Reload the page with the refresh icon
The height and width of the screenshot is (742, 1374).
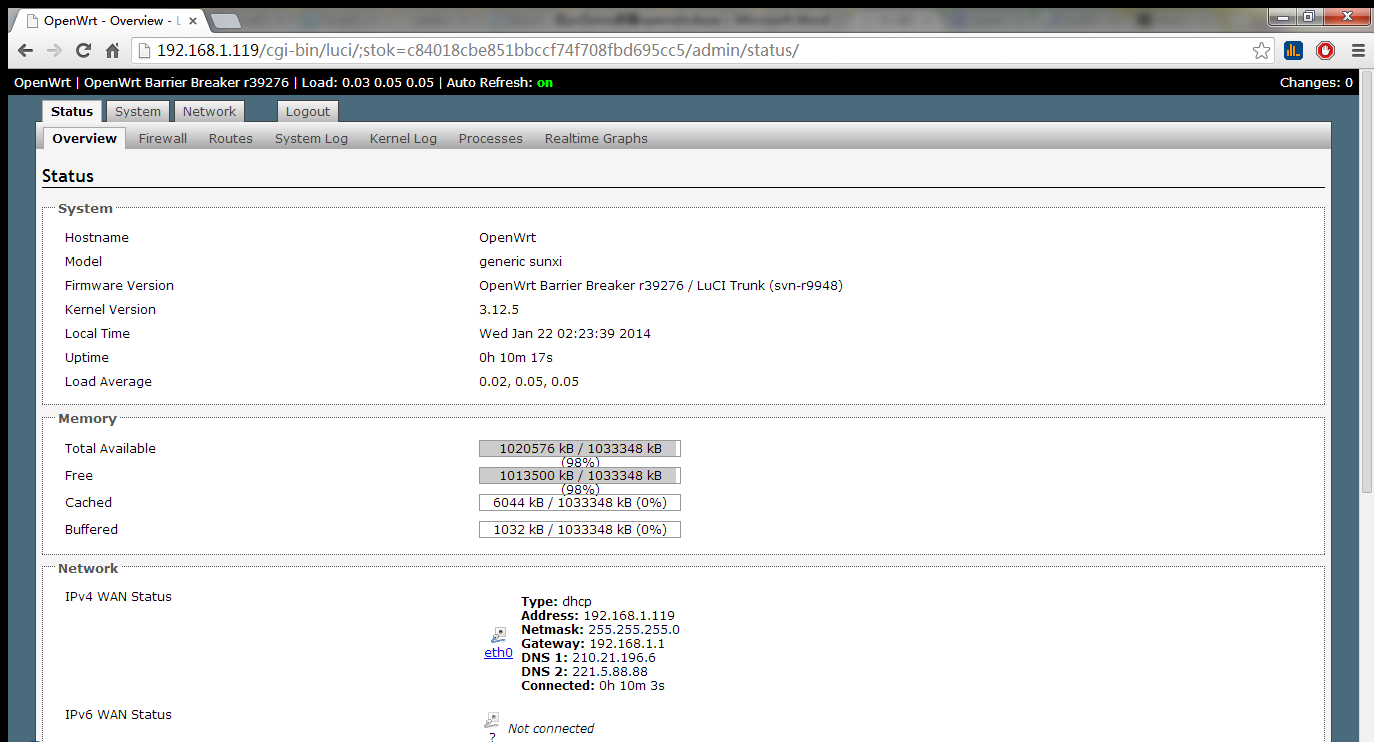pyautogui.click(x=83, y=51)
